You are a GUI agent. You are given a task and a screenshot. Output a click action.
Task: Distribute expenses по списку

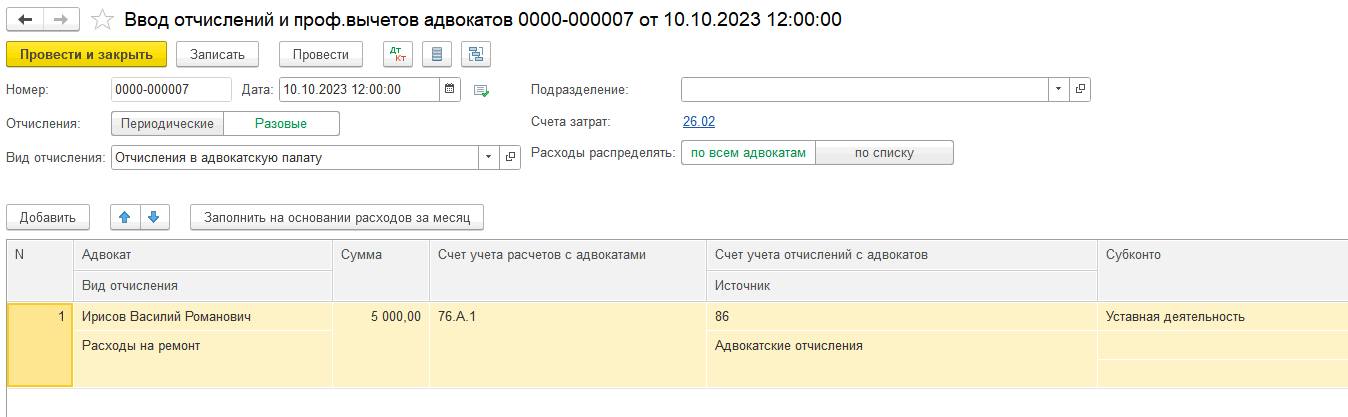point(884,153)
